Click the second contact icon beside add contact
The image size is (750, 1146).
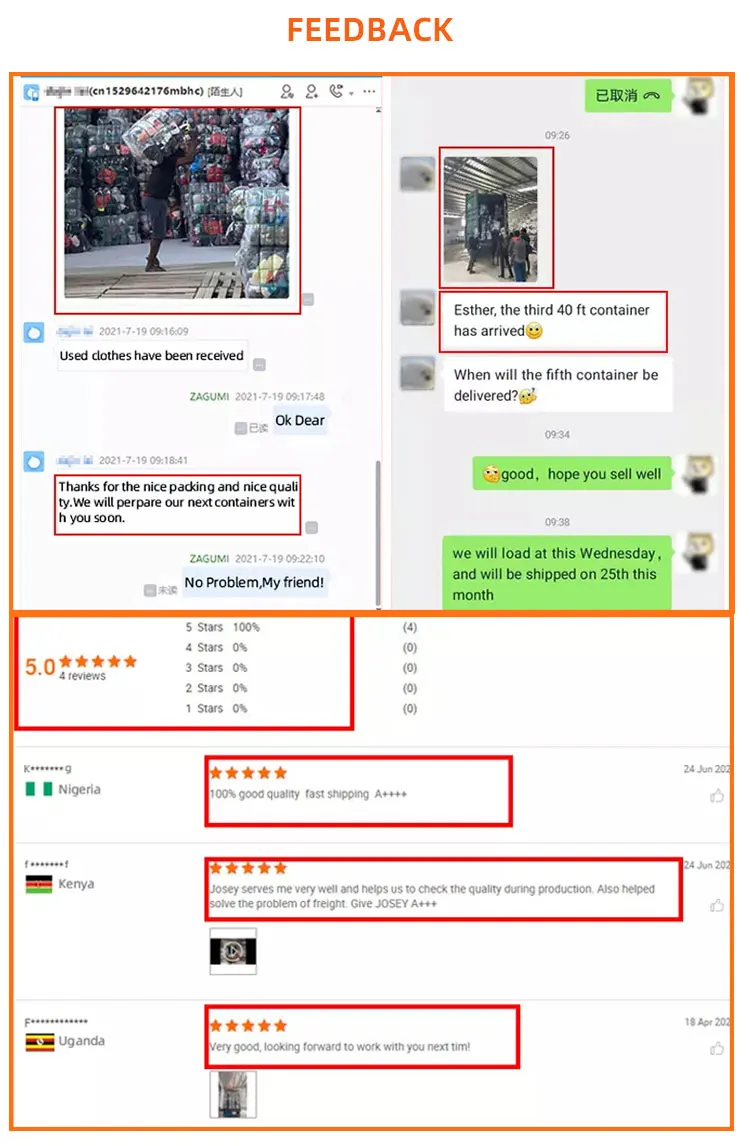(x=312, y=91)
